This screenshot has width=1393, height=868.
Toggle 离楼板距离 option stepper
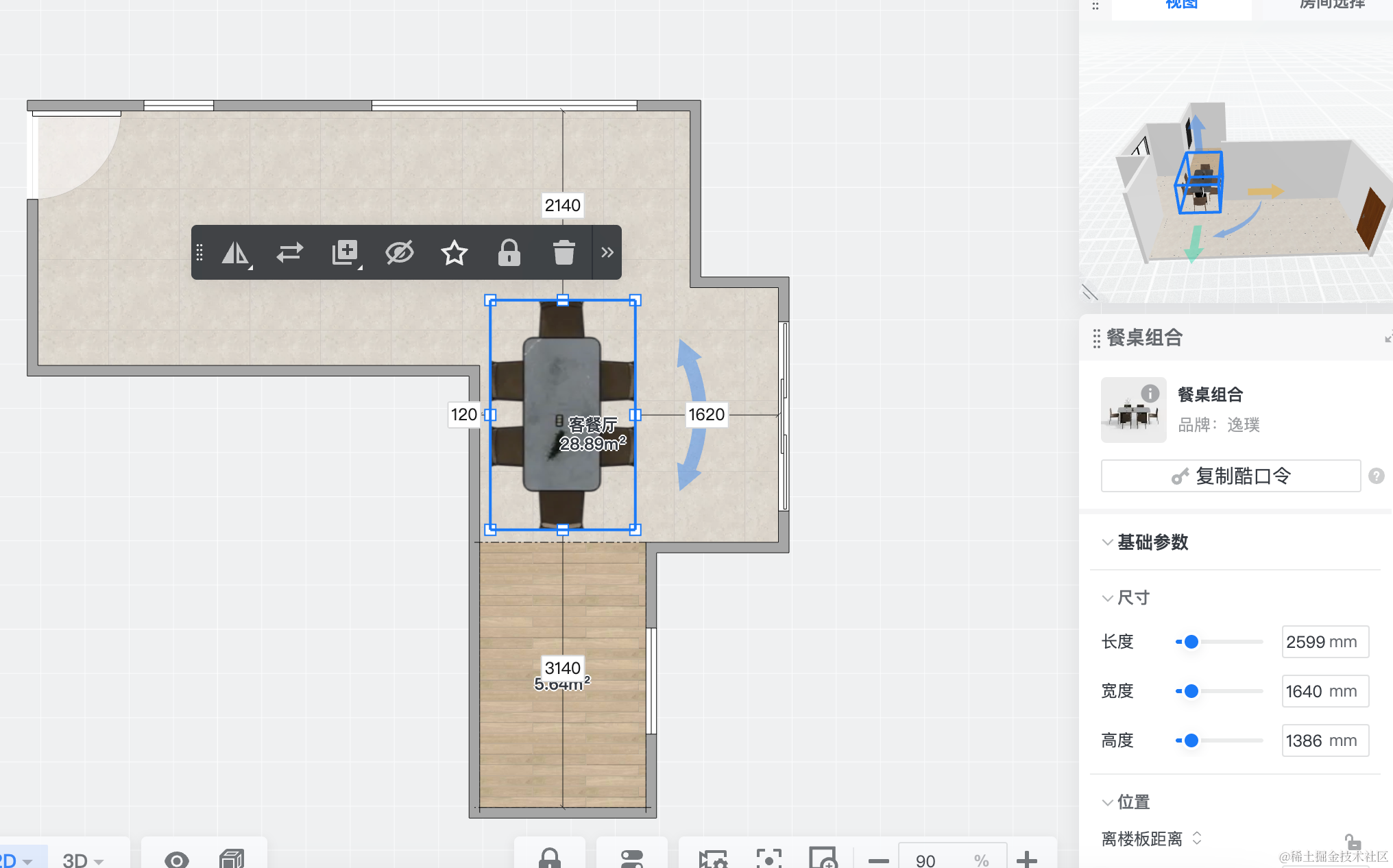(1197, 839)
